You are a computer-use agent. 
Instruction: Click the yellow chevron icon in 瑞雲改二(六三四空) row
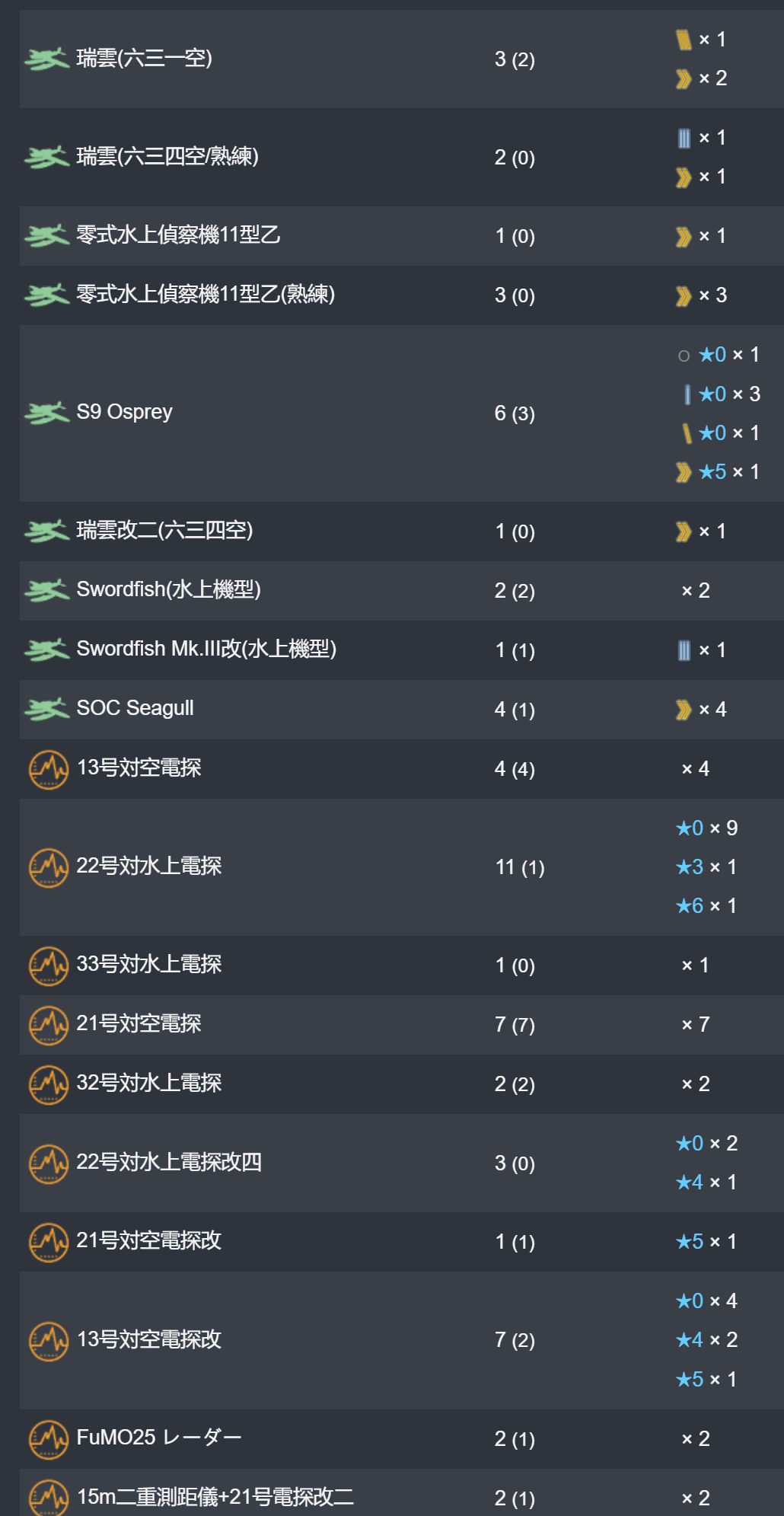pyautogui.click(x=683, y=532)
